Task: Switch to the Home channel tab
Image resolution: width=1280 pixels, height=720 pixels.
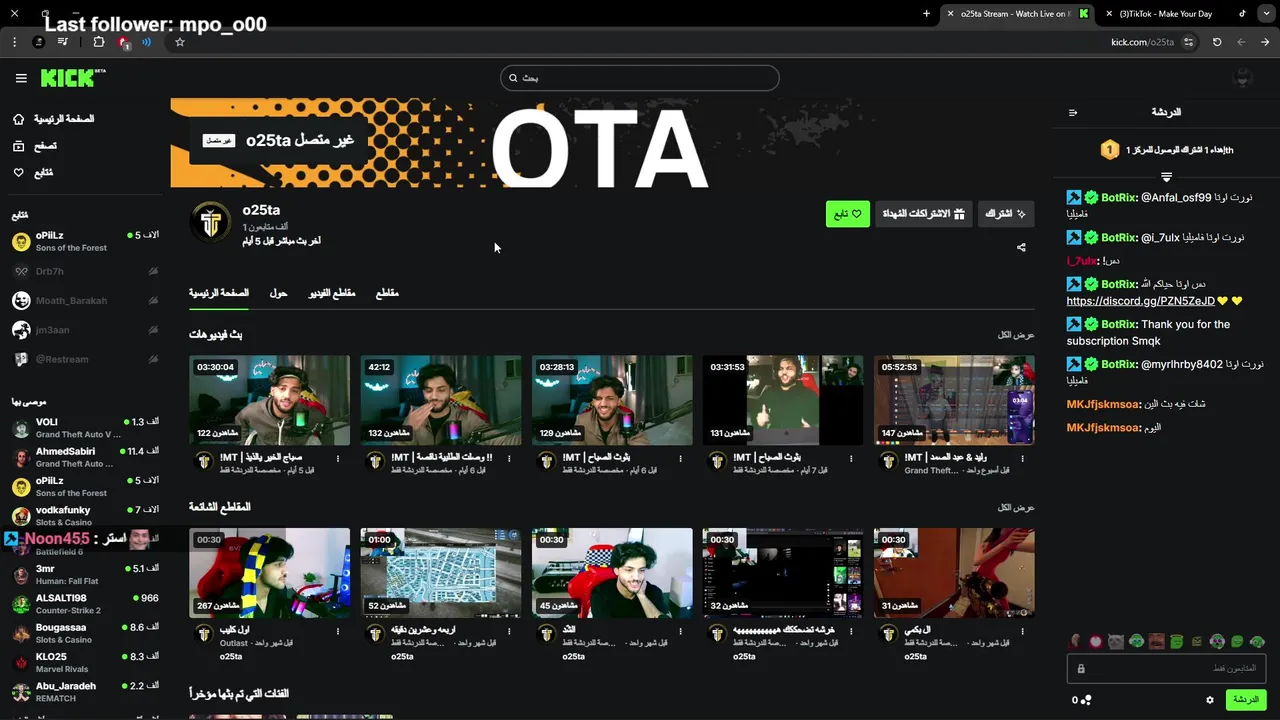Action: [x=219, y=293]
